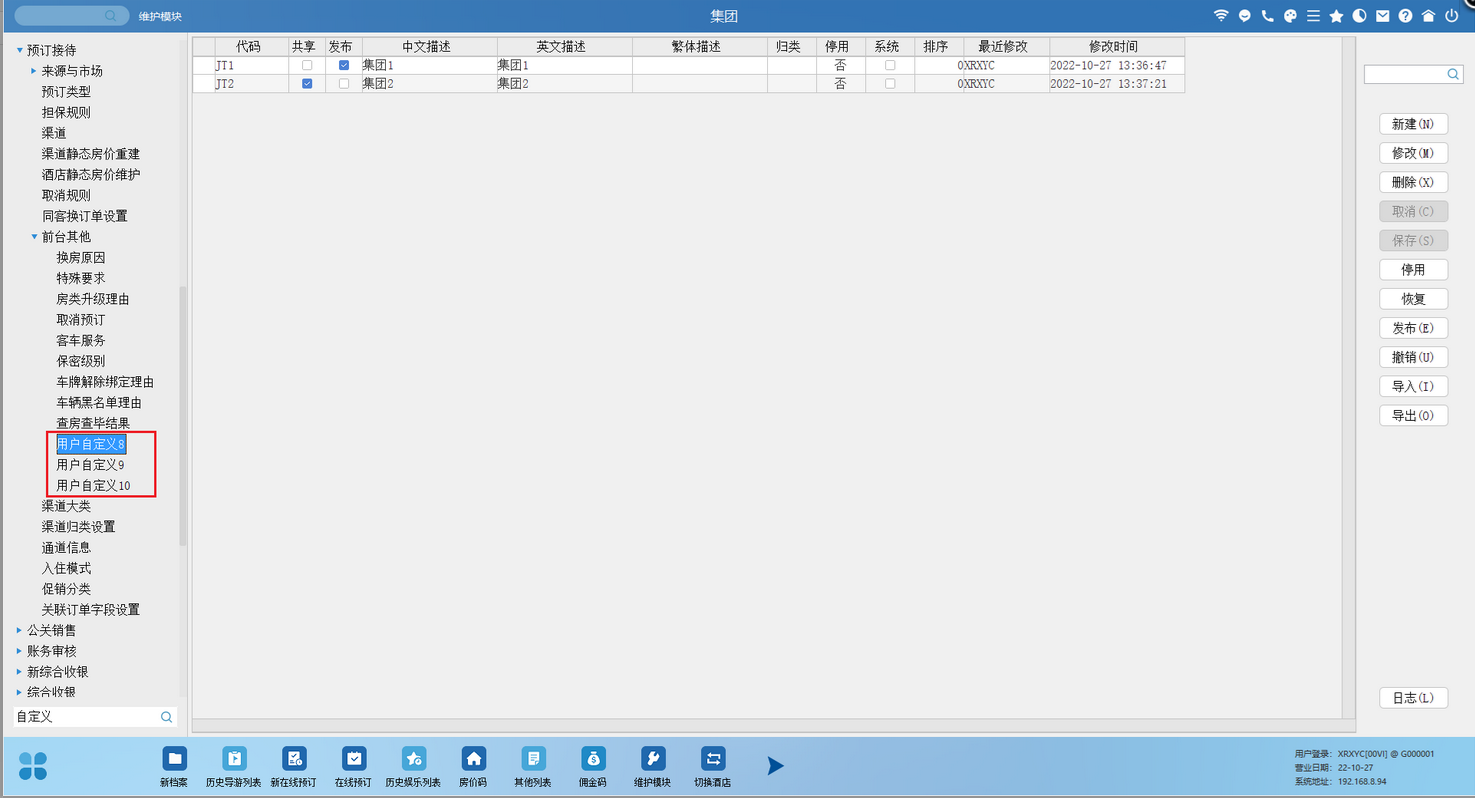Open the envelope mail icon
The image size is (1475, 798).
click(1382, 16)
